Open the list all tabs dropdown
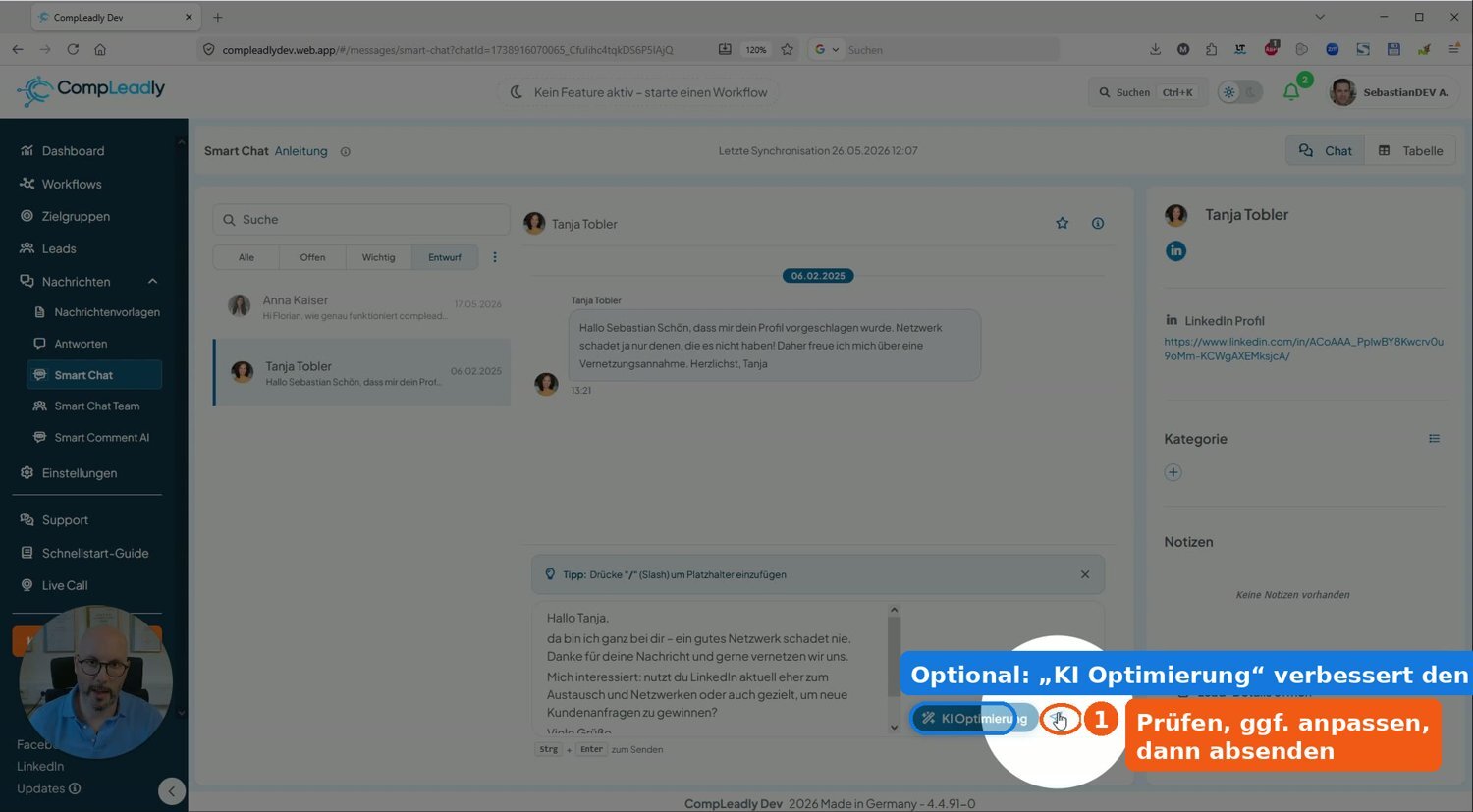This screenshot has height=812, width=1473. point(1319,17)
